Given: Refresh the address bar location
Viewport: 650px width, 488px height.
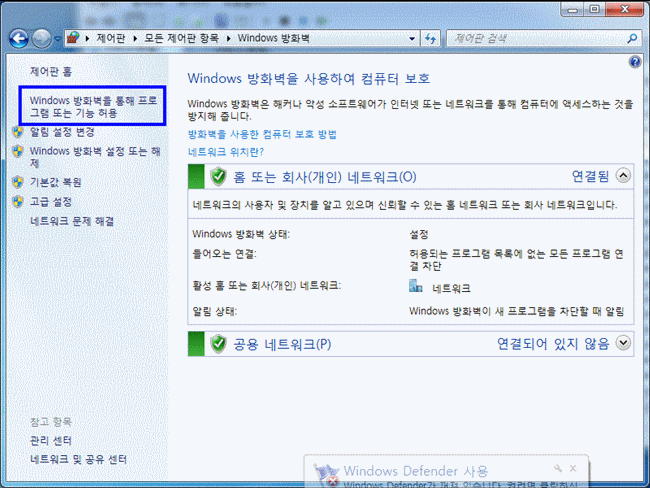Looking at the screenshot, I should tap(430, 39).
